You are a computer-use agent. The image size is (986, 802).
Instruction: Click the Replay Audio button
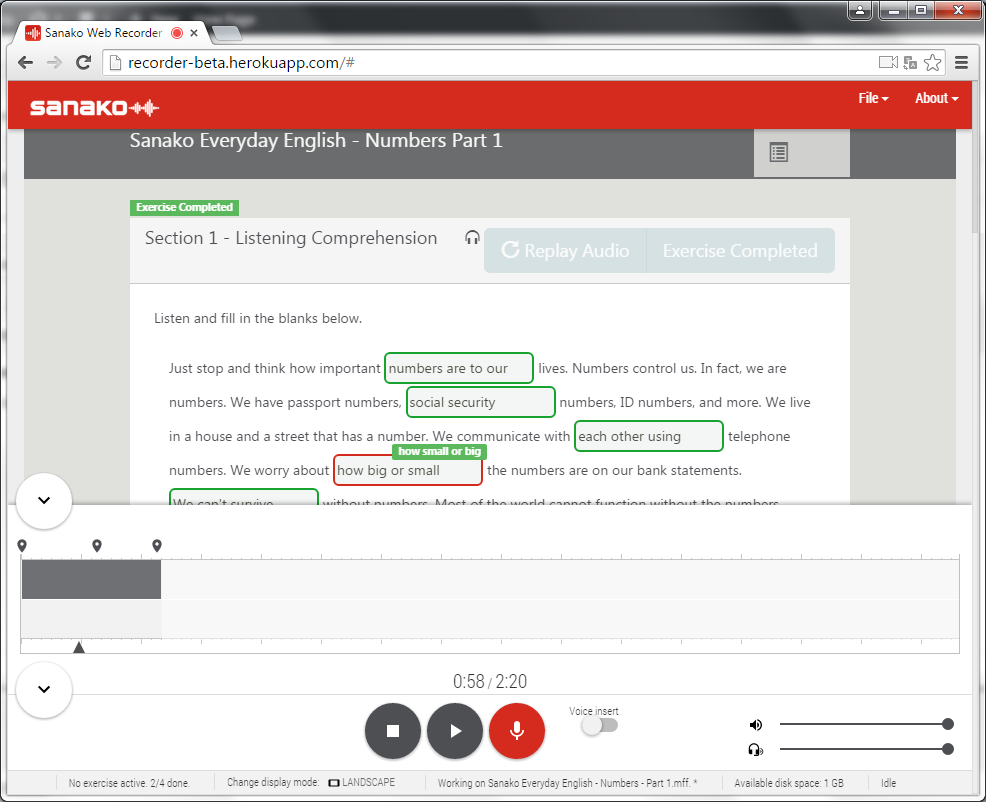[566, 251]
